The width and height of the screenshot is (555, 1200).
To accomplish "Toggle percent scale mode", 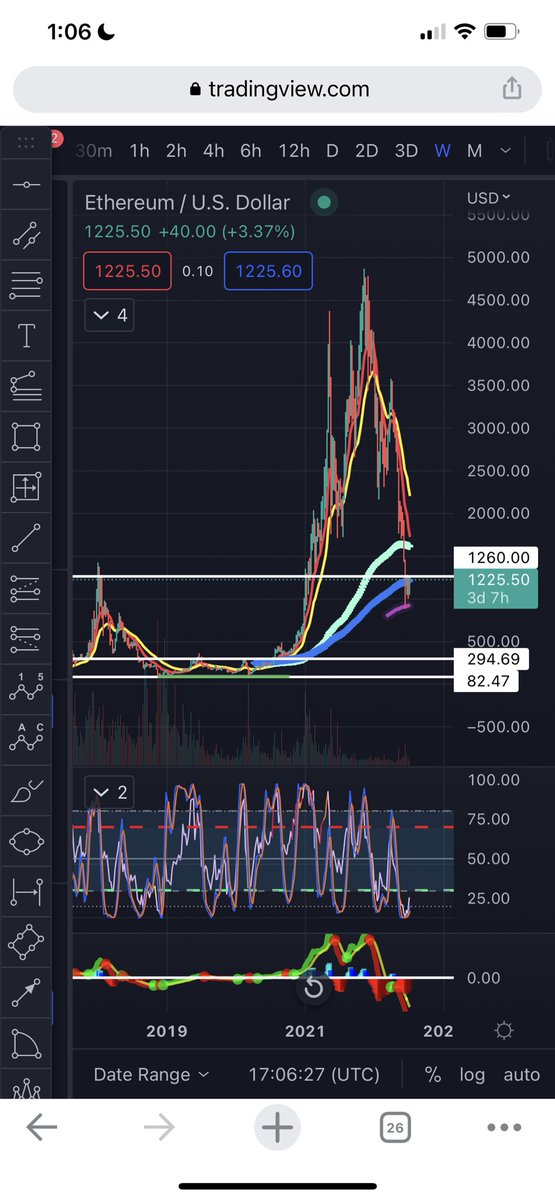I will pos(433,1075).
